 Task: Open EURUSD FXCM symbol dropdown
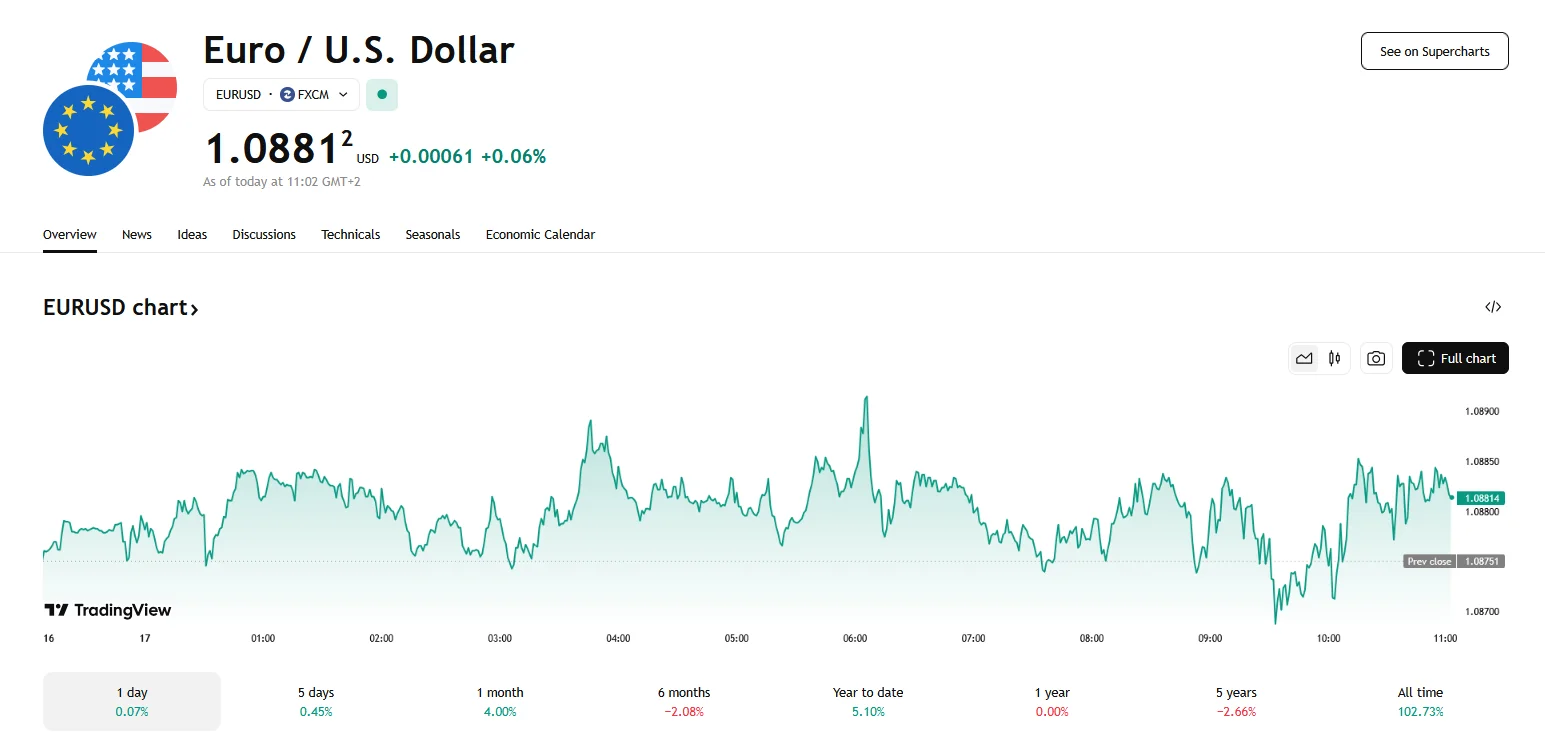(x=281, y=95)
